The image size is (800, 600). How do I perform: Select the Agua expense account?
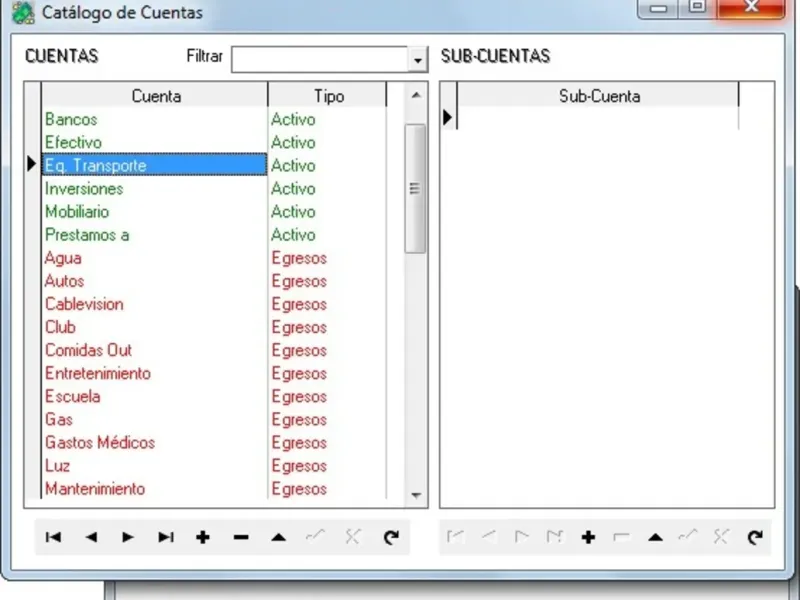pyautogui.click(x=155, y=258)
